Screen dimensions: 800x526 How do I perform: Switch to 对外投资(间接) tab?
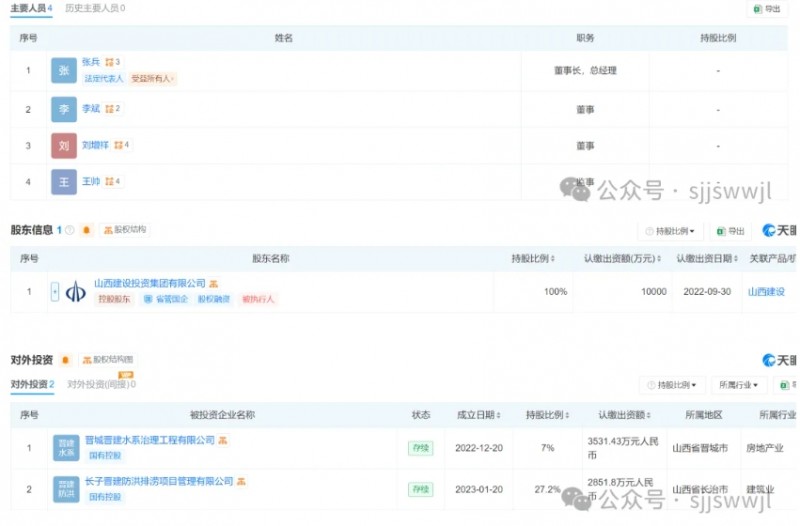[x=101, y=384]
